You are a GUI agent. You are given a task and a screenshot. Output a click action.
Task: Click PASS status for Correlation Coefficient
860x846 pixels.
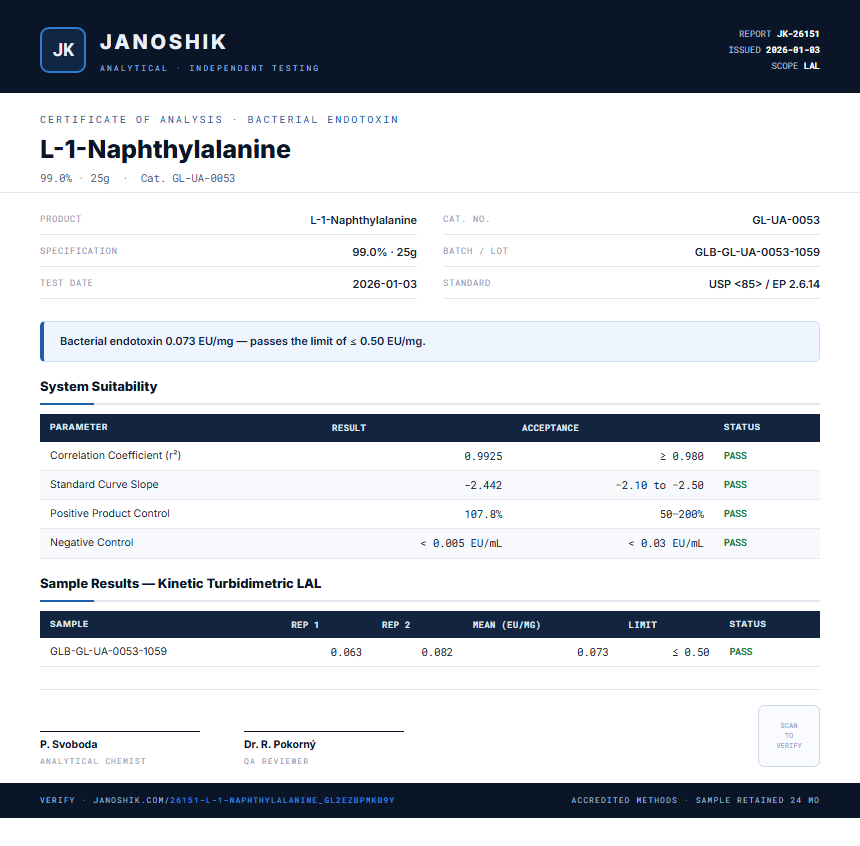tap(735, 456)
